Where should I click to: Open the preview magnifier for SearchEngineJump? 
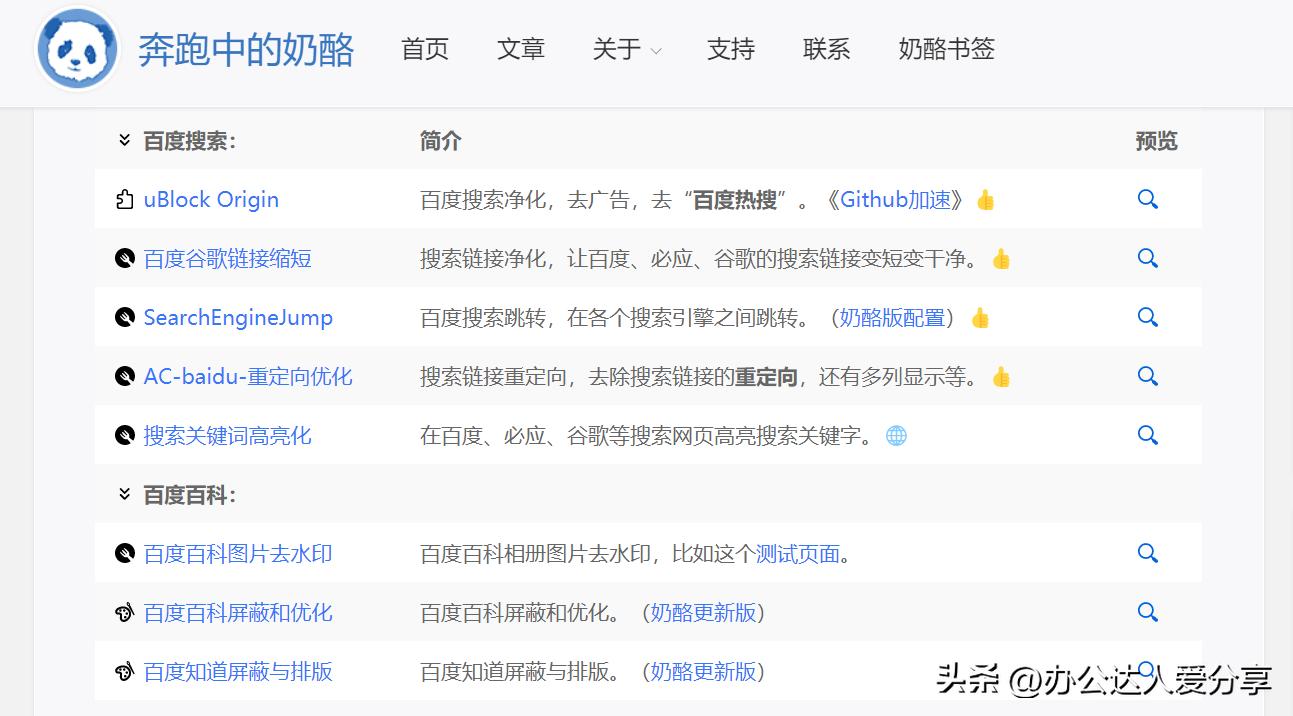click(x=1147, y=317)
